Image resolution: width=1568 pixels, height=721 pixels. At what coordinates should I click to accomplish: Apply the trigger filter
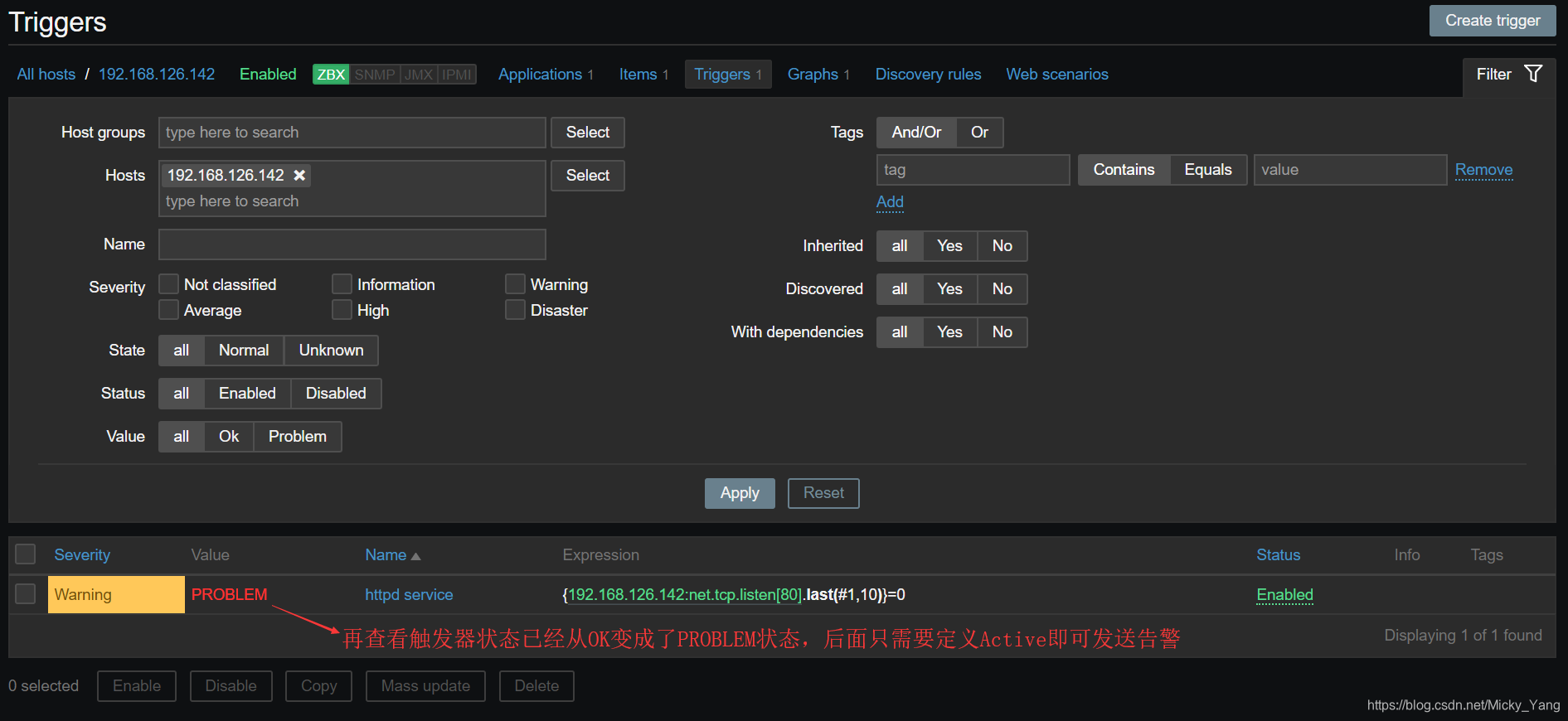740,493
